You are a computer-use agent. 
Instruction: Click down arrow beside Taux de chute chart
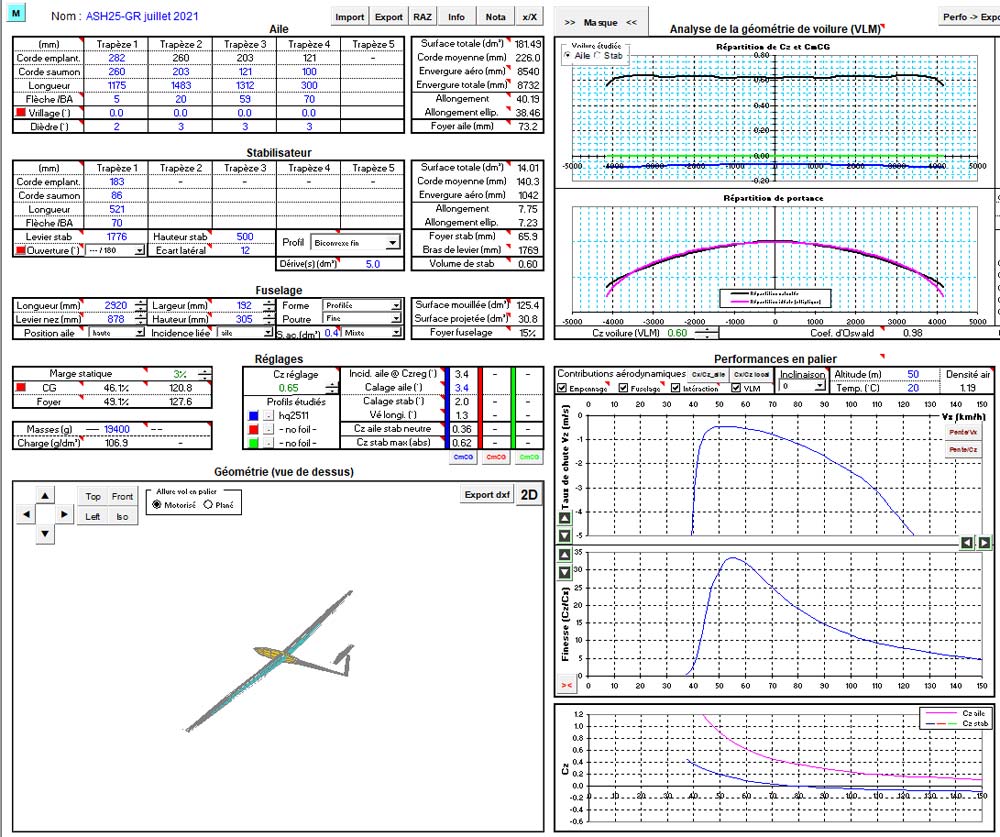coord(564,535)
